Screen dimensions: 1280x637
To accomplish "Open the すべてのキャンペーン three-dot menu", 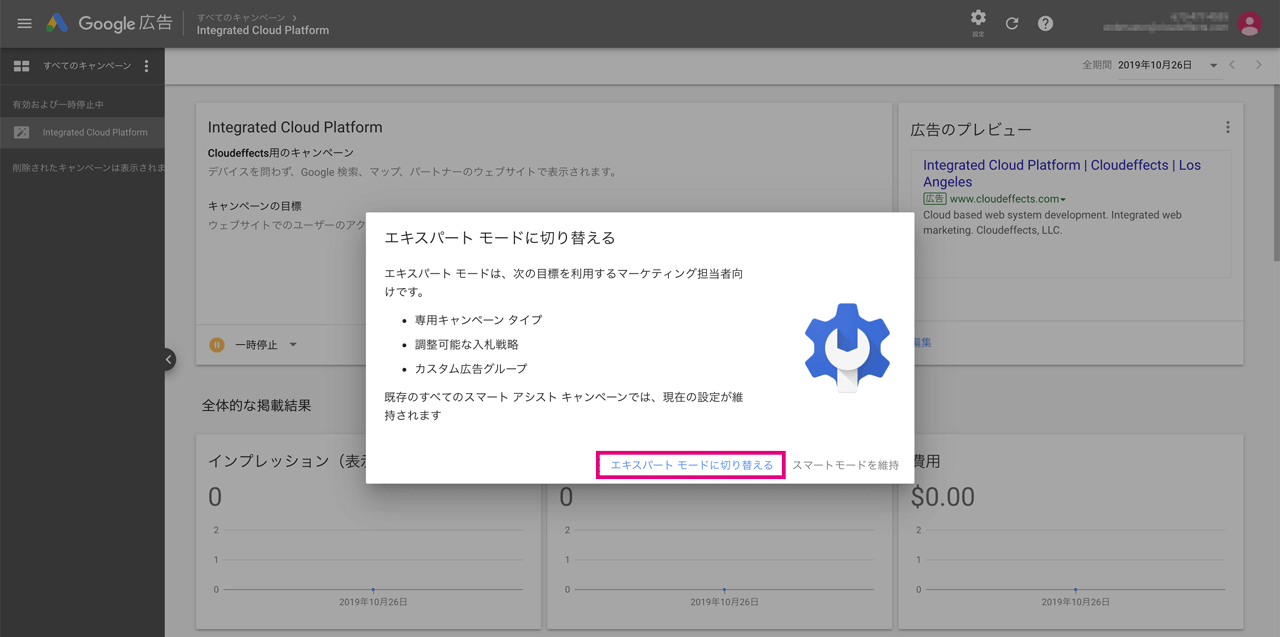I will (x=146, y=66).
